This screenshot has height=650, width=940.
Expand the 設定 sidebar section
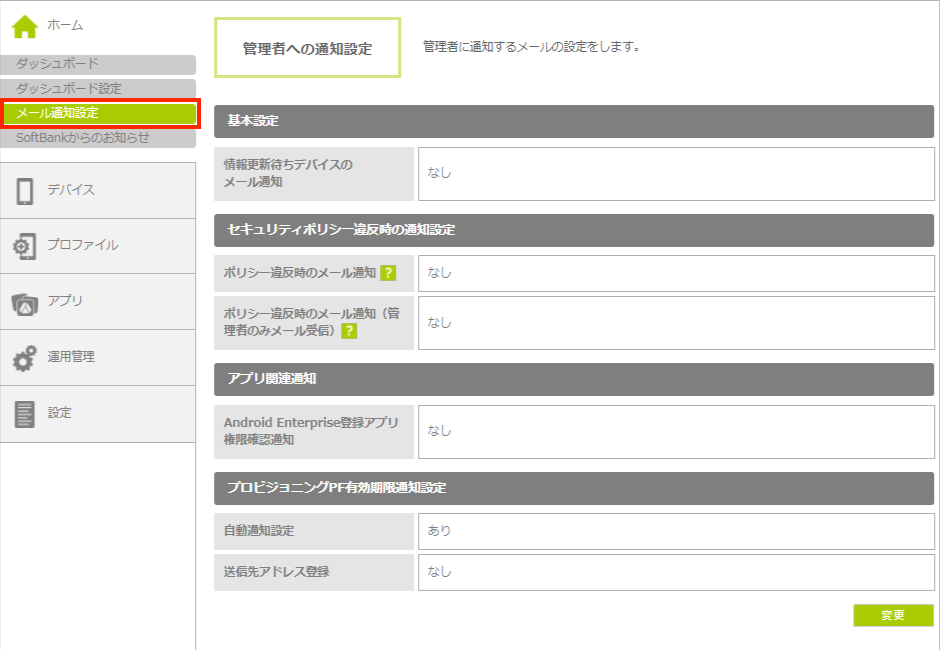tap(60, 413)
